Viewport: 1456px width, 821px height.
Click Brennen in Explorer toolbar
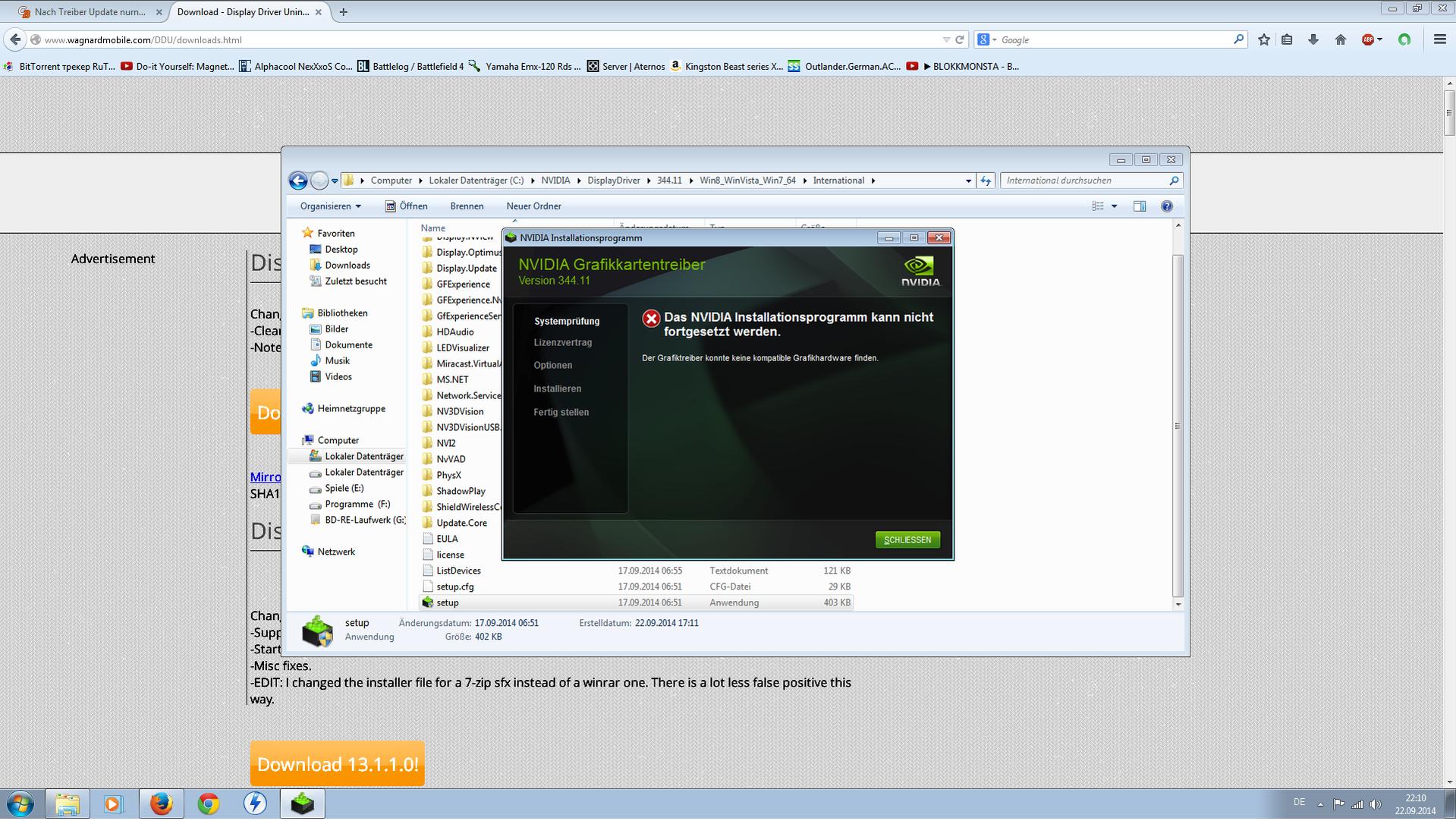click(x=467, y=206)
